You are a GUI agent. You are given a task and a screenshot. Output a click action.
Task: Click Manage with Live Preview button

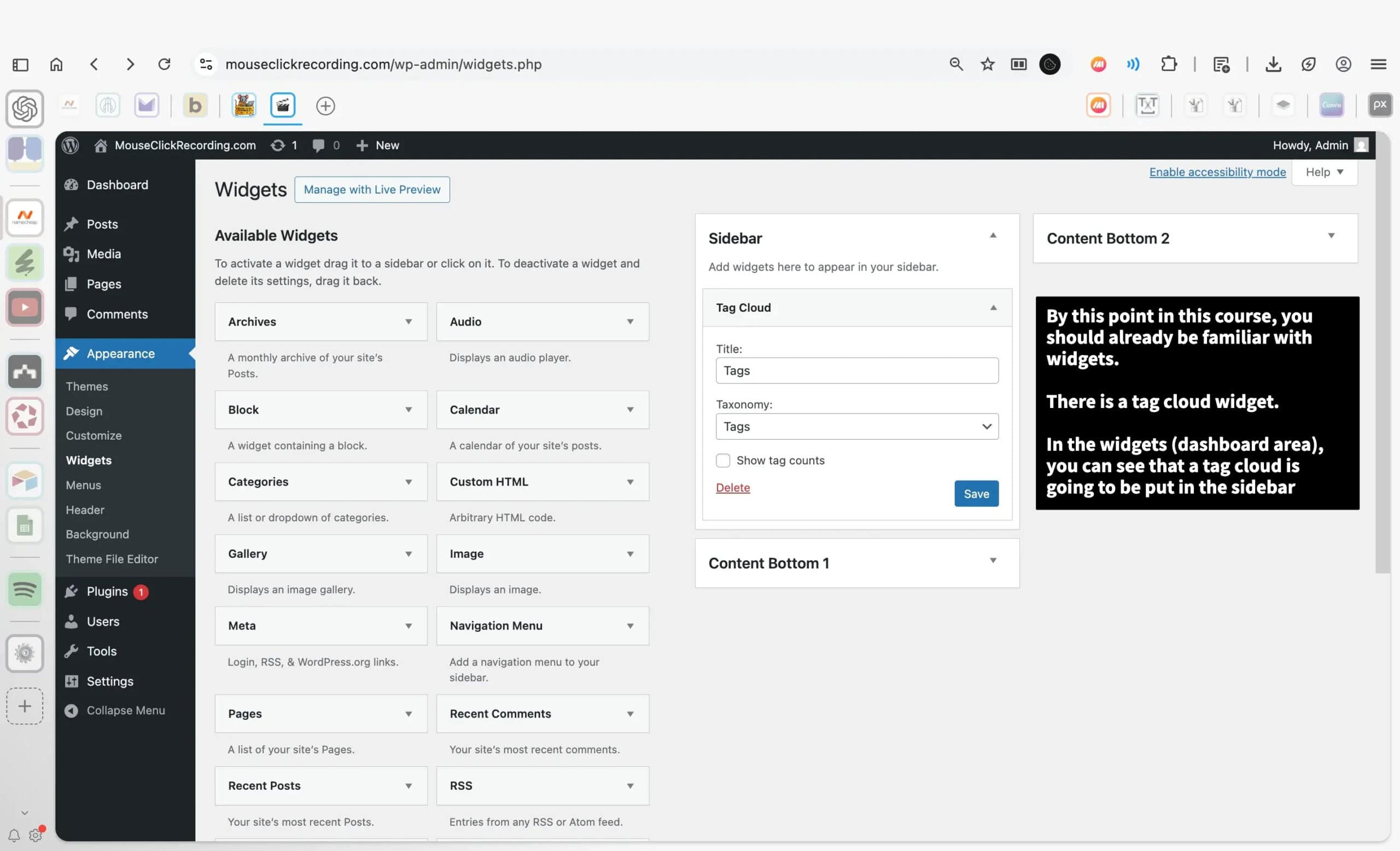click(372, 189)
